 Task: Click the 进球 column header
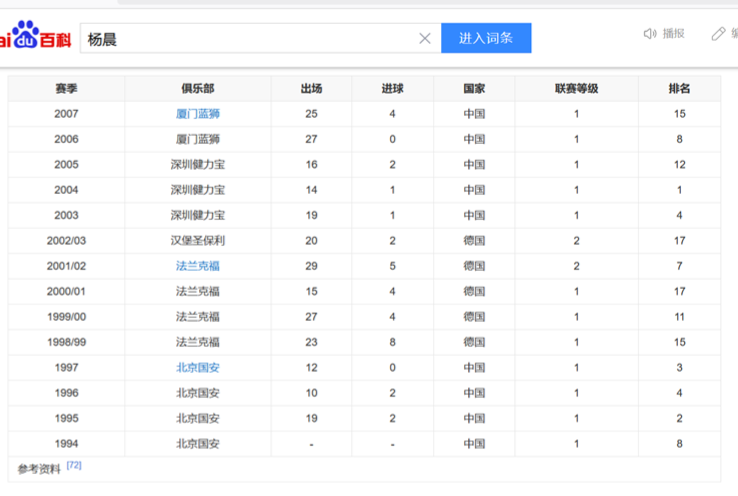point(393,88)
